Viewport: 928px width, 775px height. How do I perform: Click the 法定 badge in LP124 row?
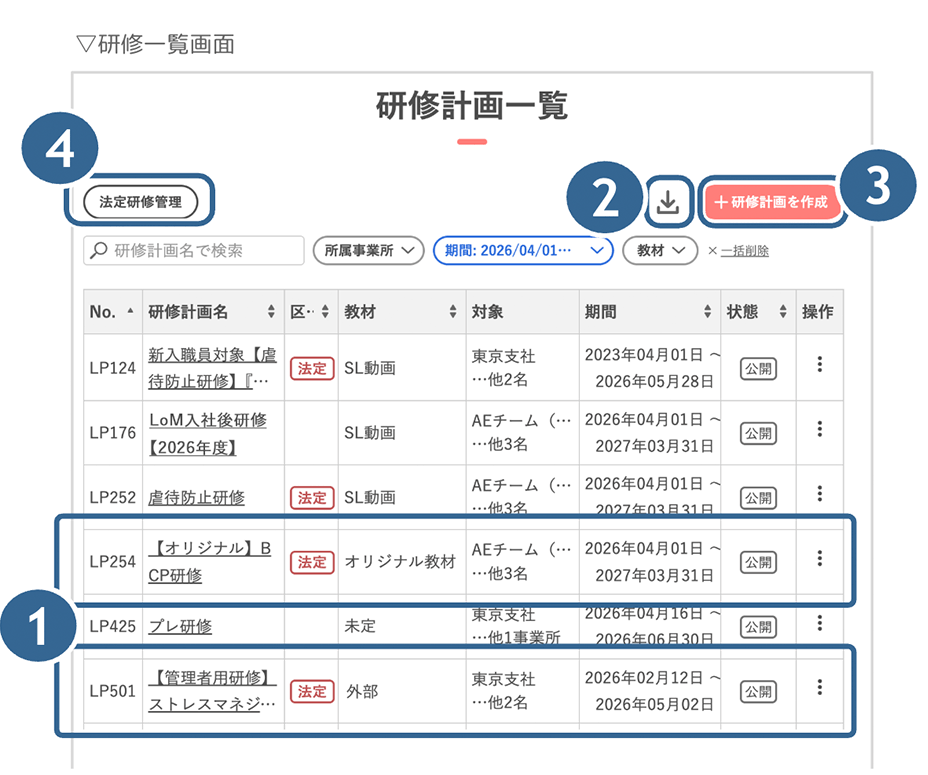click(x=312, y=368)
